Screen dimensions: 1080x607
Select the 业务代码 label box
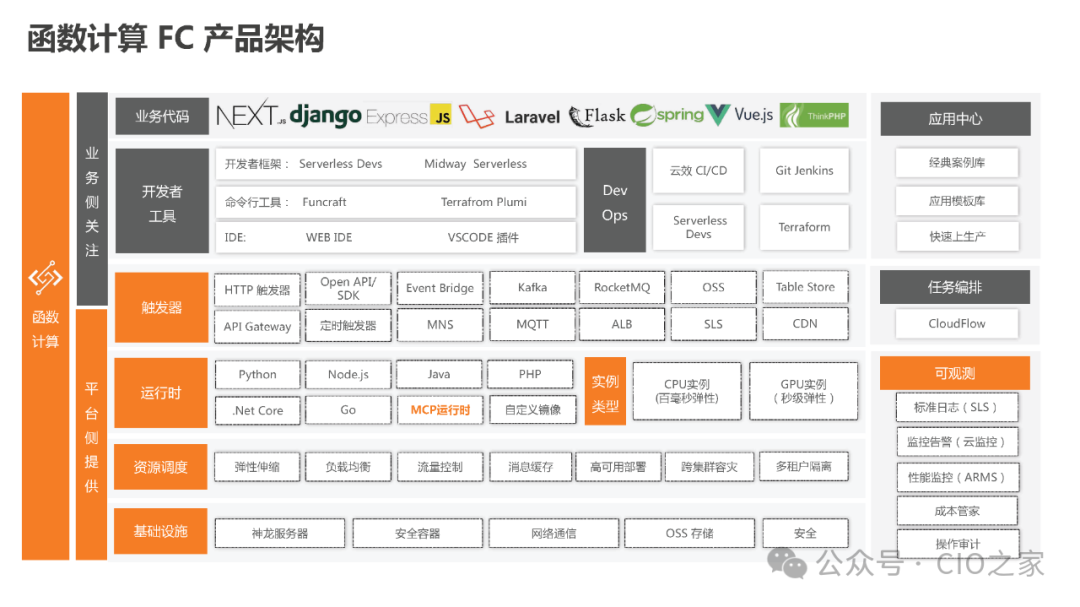(x=162, y=116)
